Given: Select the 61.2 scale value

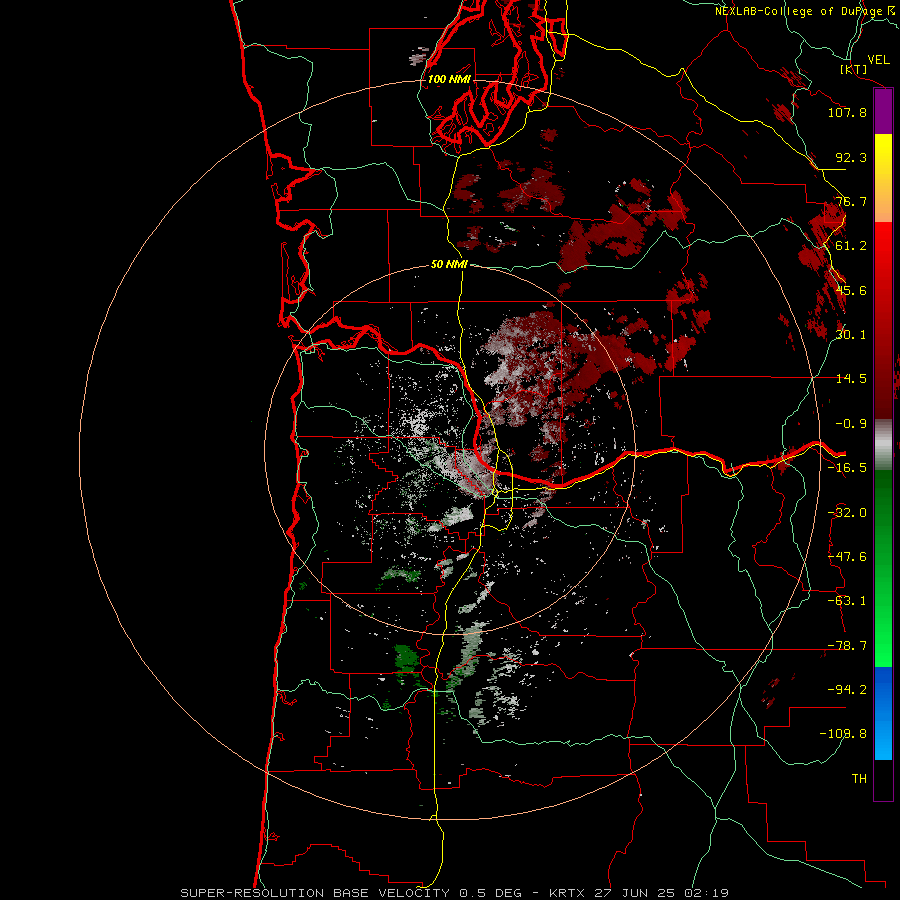Looking at the screenshot, I should [x=851, y=246].
